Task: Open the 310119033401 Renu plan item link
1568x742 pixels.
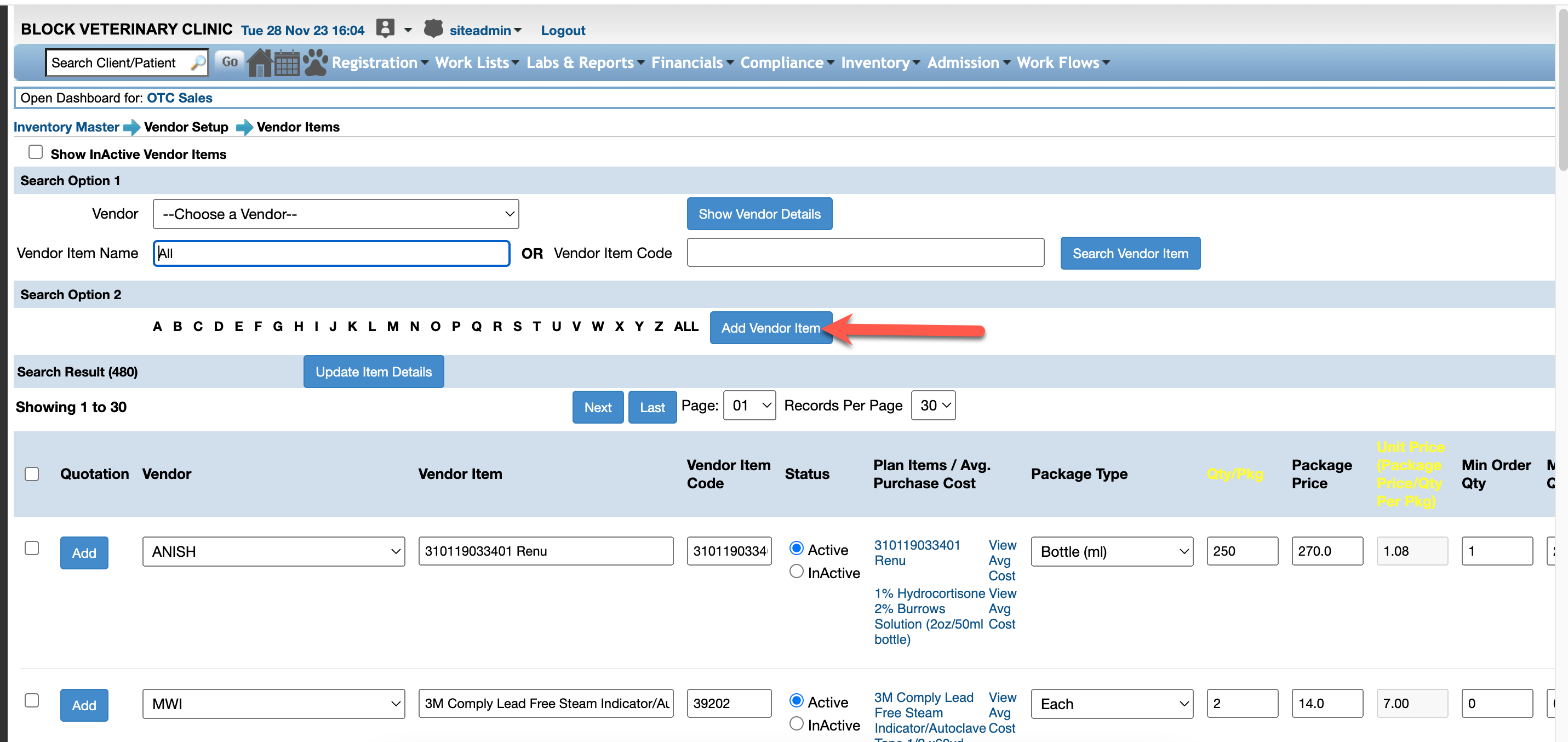Action: [917, 553]
